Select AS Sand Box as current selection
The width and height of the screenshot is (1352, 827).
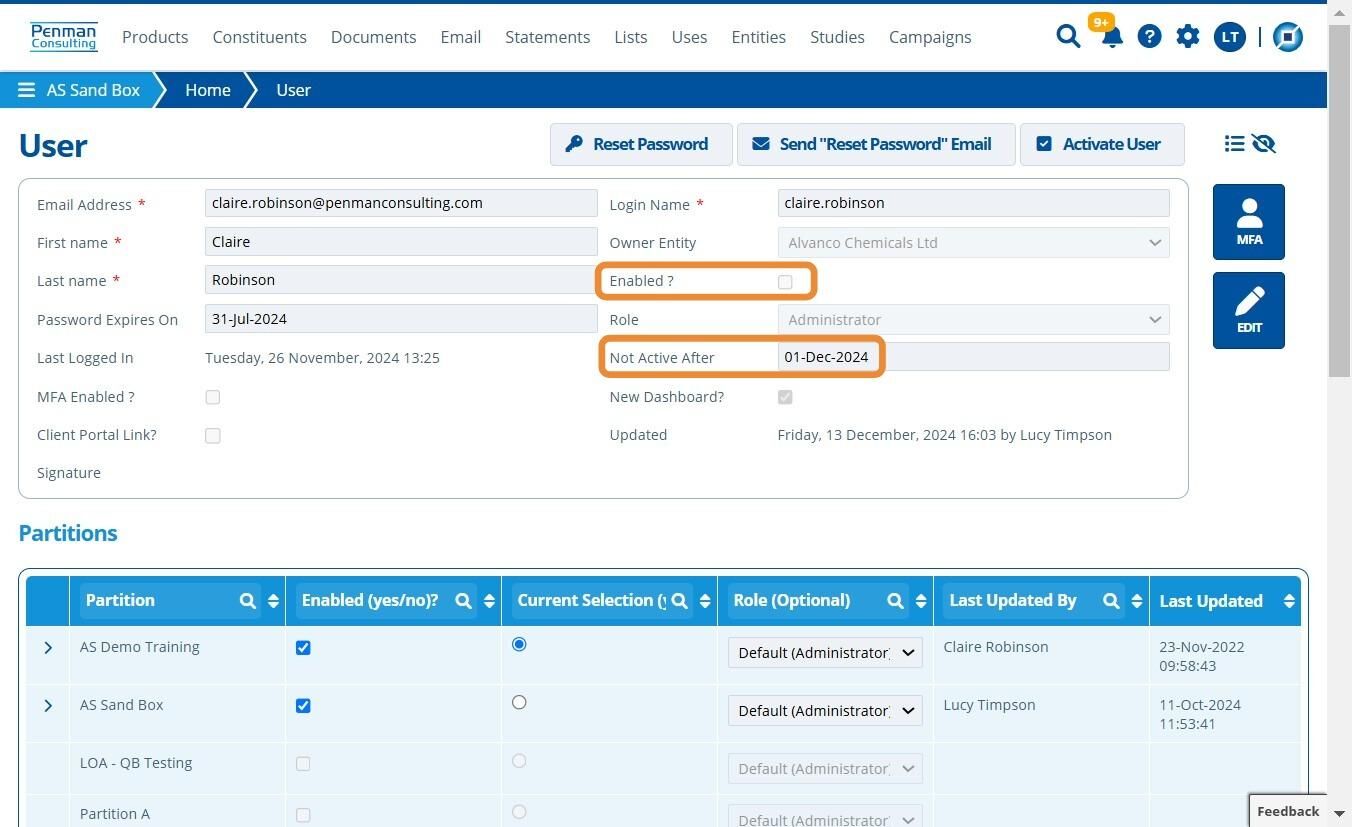(519, 703)
